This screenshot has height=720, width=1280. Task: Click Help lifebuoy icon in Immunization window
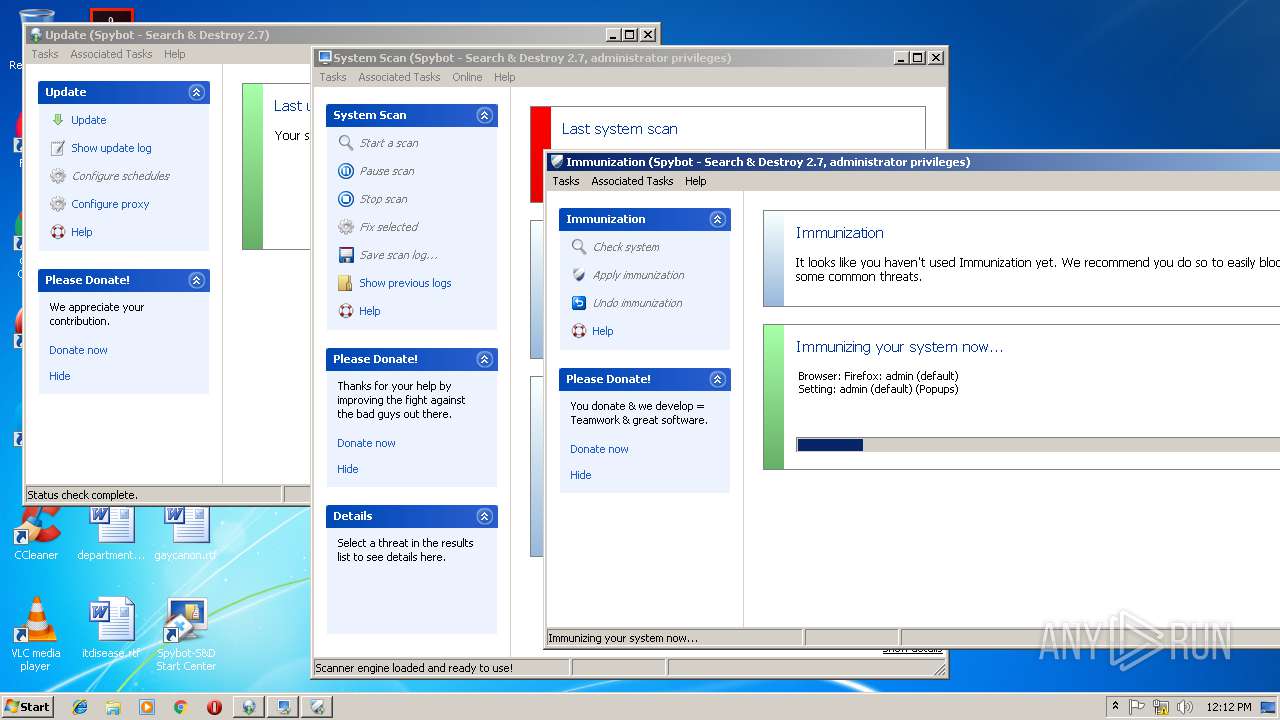pyautogui.click(x=579, y=331)
